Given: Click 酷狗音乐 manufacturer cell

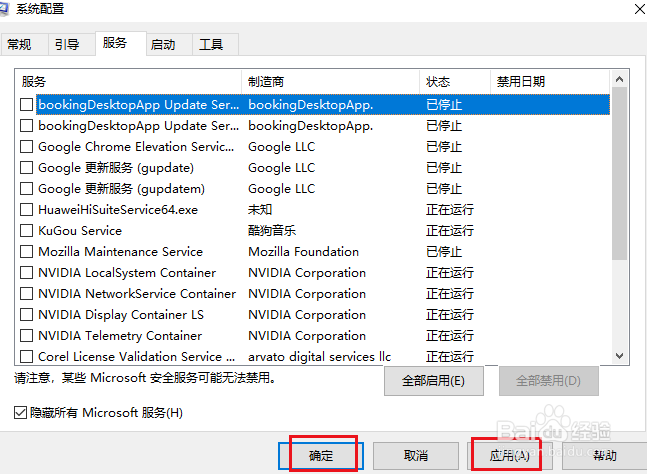Looking at the screenshot, I should click(272, 231).
